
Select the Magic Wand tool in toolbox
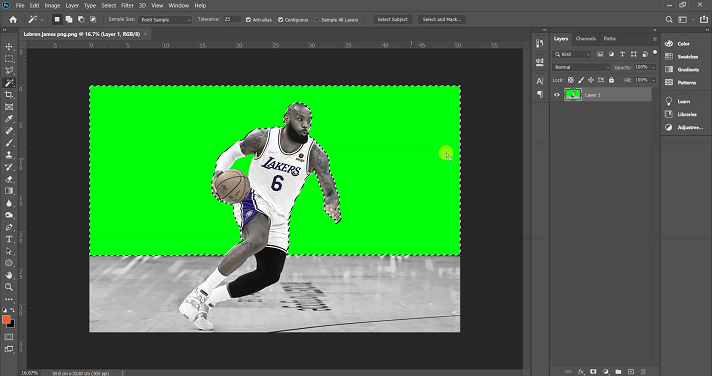pos(9,83)
